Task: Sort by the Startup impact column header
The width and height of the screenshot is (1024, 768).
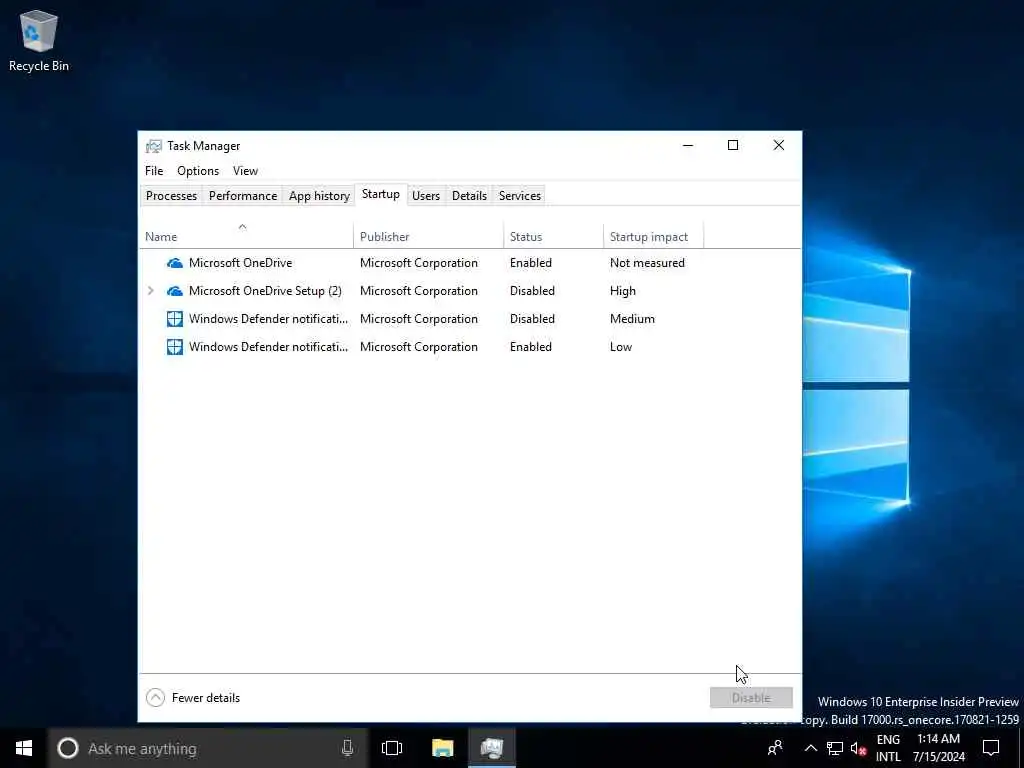Action: [x=653, y=236]
